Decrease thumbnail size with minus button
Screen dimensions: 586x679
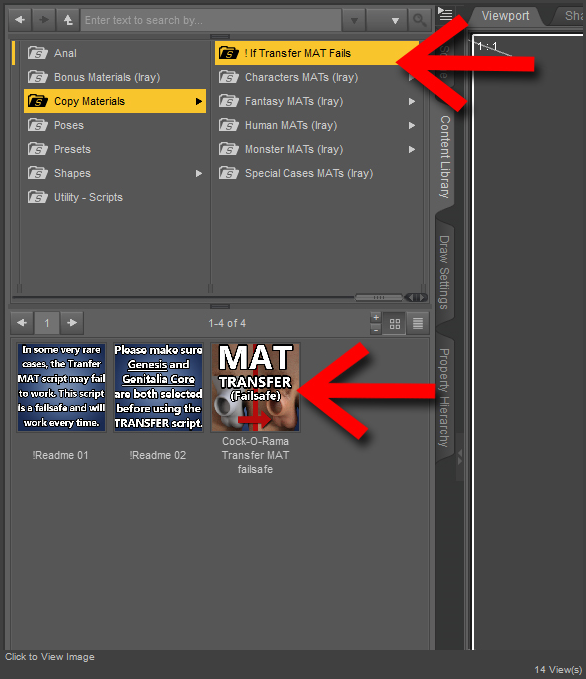376,330
